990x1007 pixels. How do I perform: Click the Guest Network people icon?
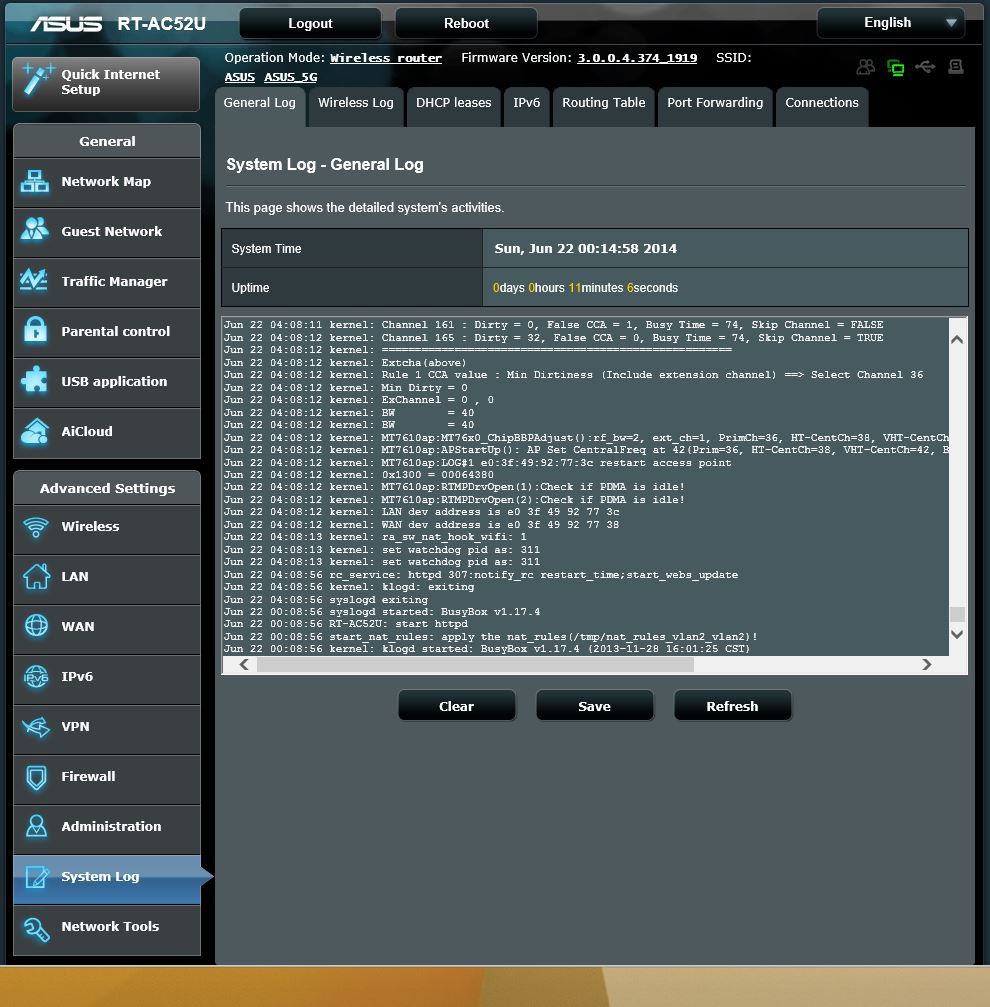(x=35, y=230)
